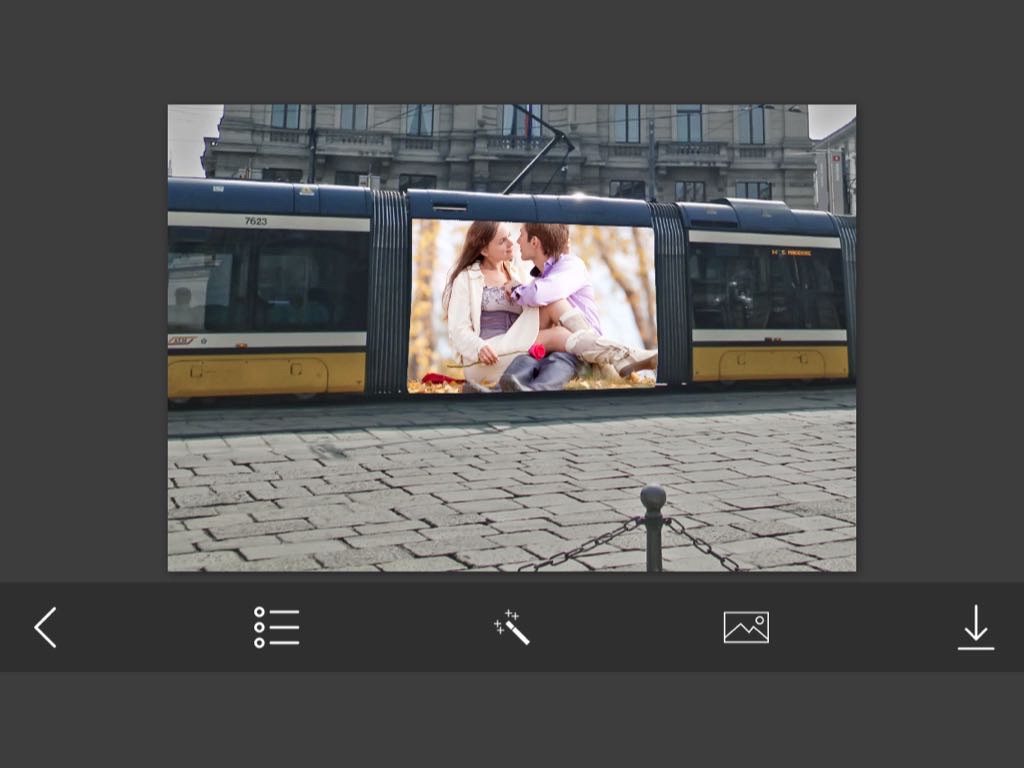The image size is (1024, 768).
Task: Click the orange destination display on the tram
Action: pos(791,252)
